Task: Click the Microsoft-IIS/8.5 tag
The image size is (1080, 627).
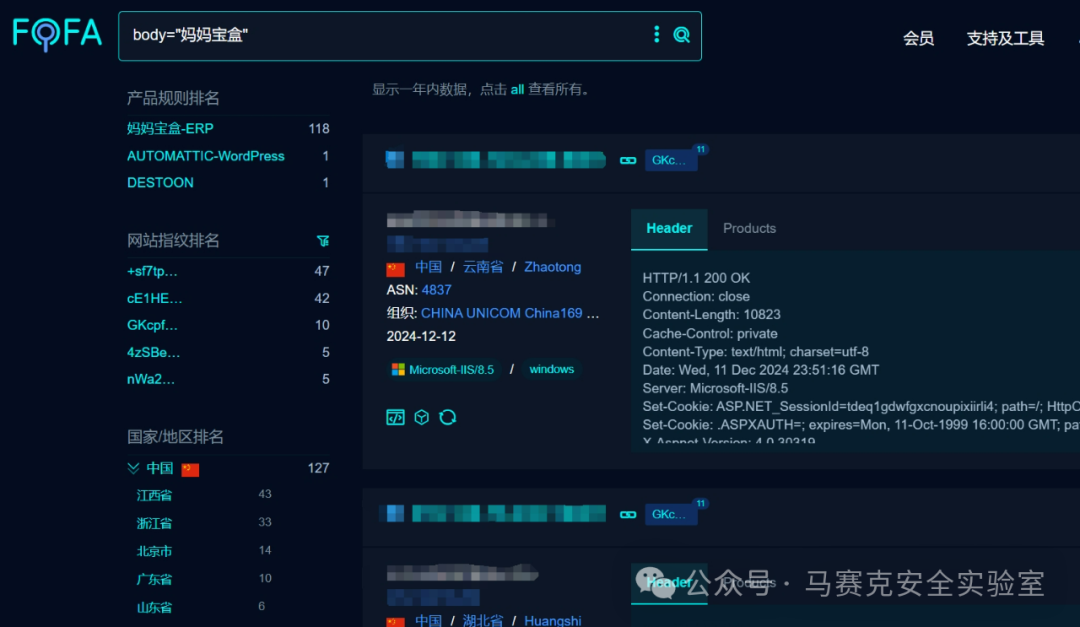Action: pyautogui.click(x=443, y=370)
